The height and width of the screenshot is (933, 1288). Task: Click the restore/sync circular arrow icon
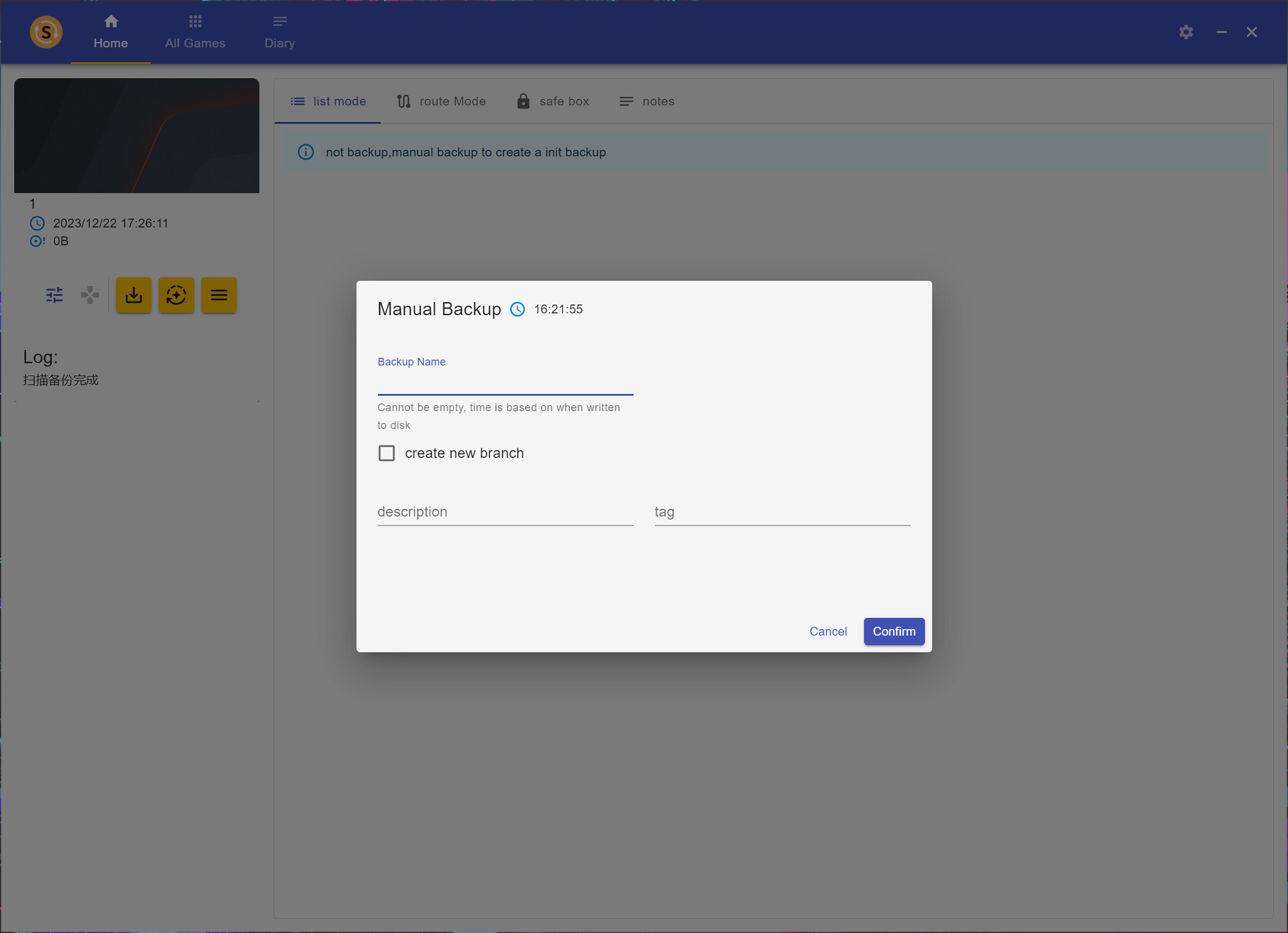click(176, 295)
